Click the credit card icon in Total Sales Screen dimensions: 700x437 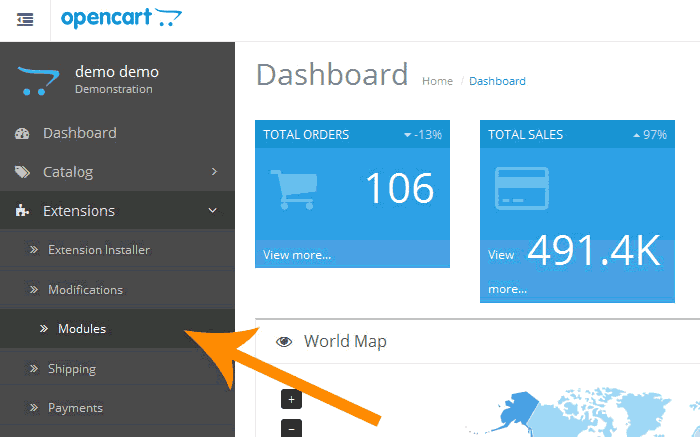point(522,188)
